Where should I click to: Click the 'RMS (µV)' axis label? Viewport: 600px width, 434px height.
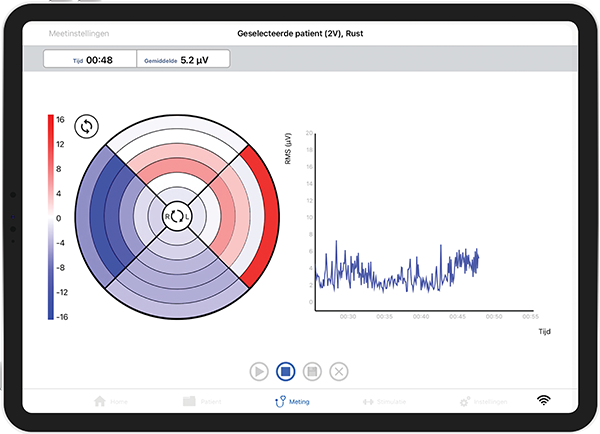point(288,149)
